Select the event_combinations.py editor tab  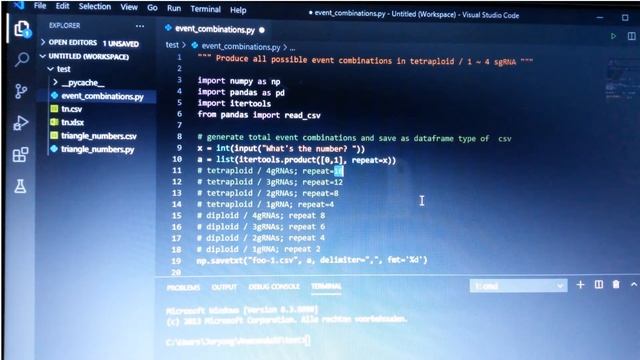pos(214,29)
